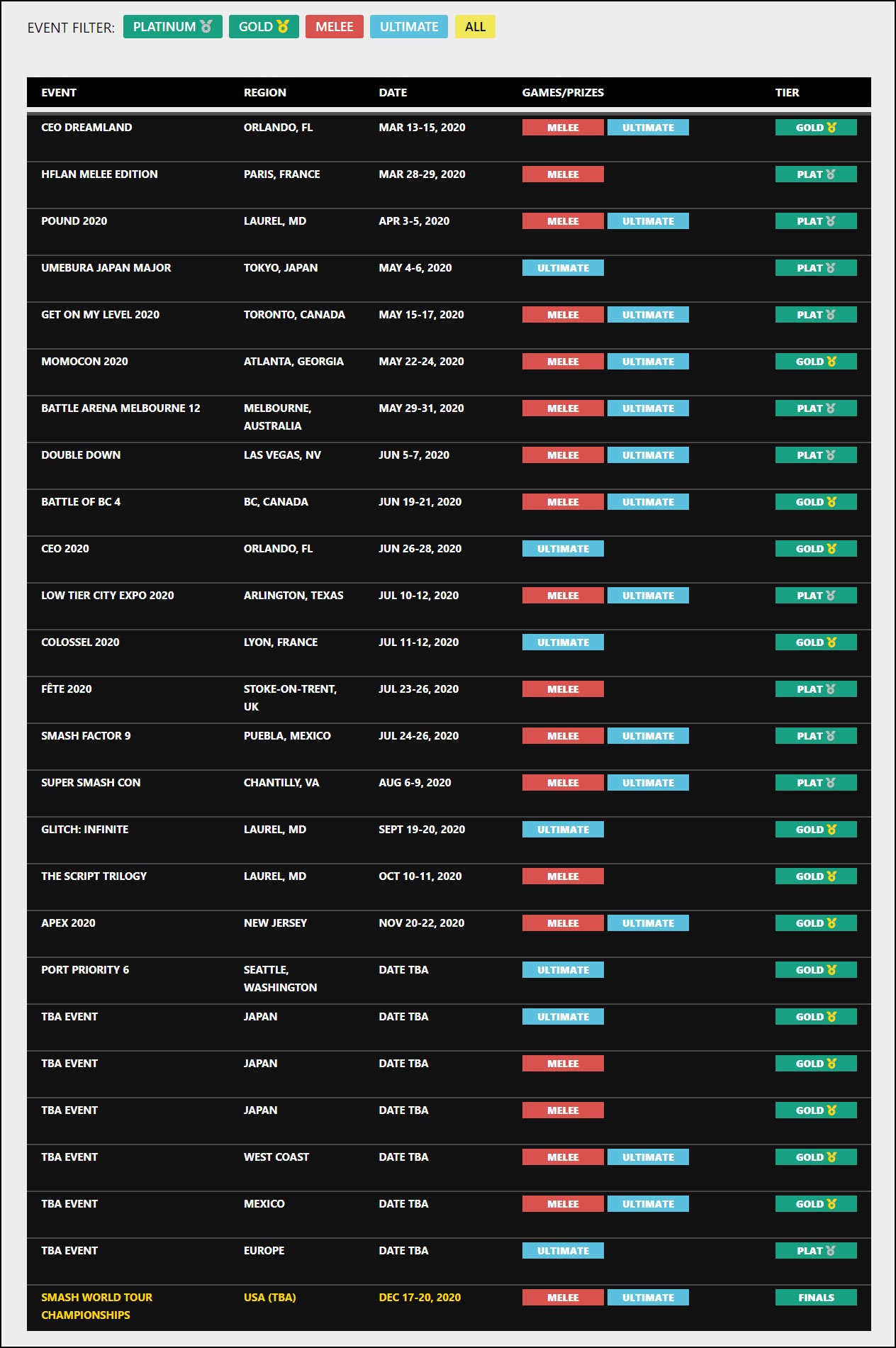This screenshot has width=896, height=1348.
Task: Click the Gold medal badge for Apex 2020
Action: point(815,923)
